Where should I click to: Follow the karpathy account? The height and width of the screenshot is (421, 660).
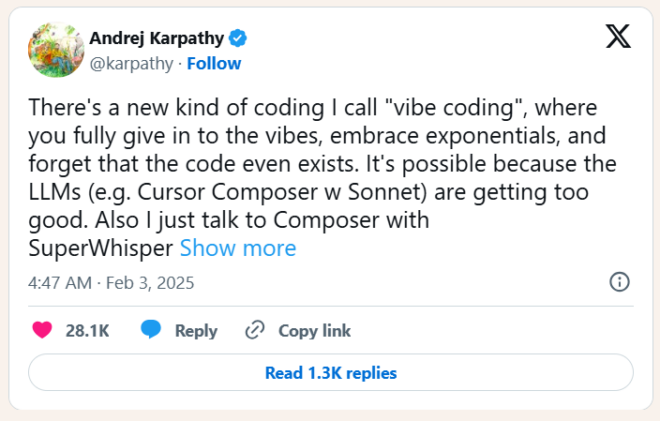(x=213, y=63)
